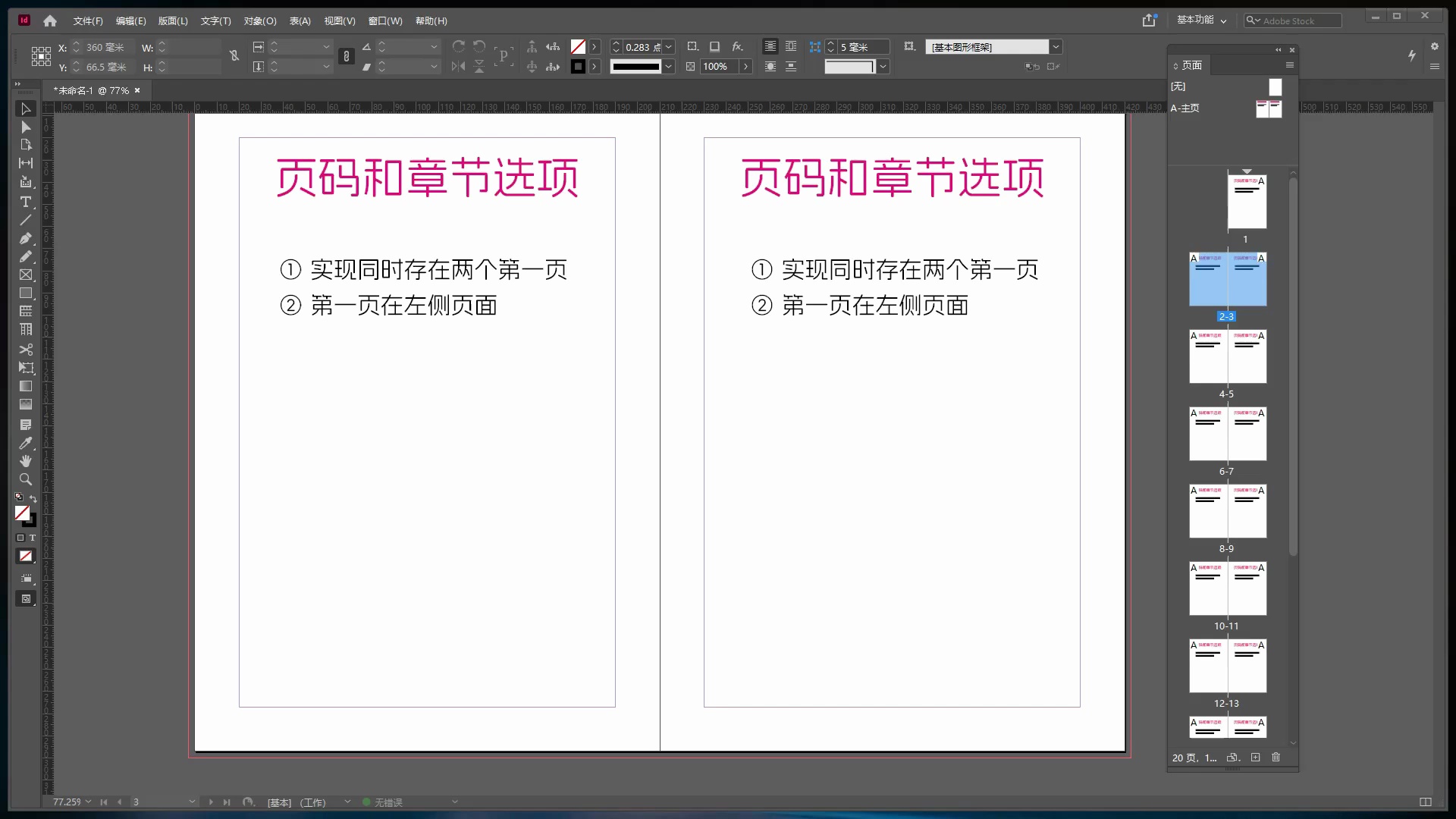Open the rotation angle dropdown
The width and height of the screenshot is (1456, 819).
(x=434, y=47)
